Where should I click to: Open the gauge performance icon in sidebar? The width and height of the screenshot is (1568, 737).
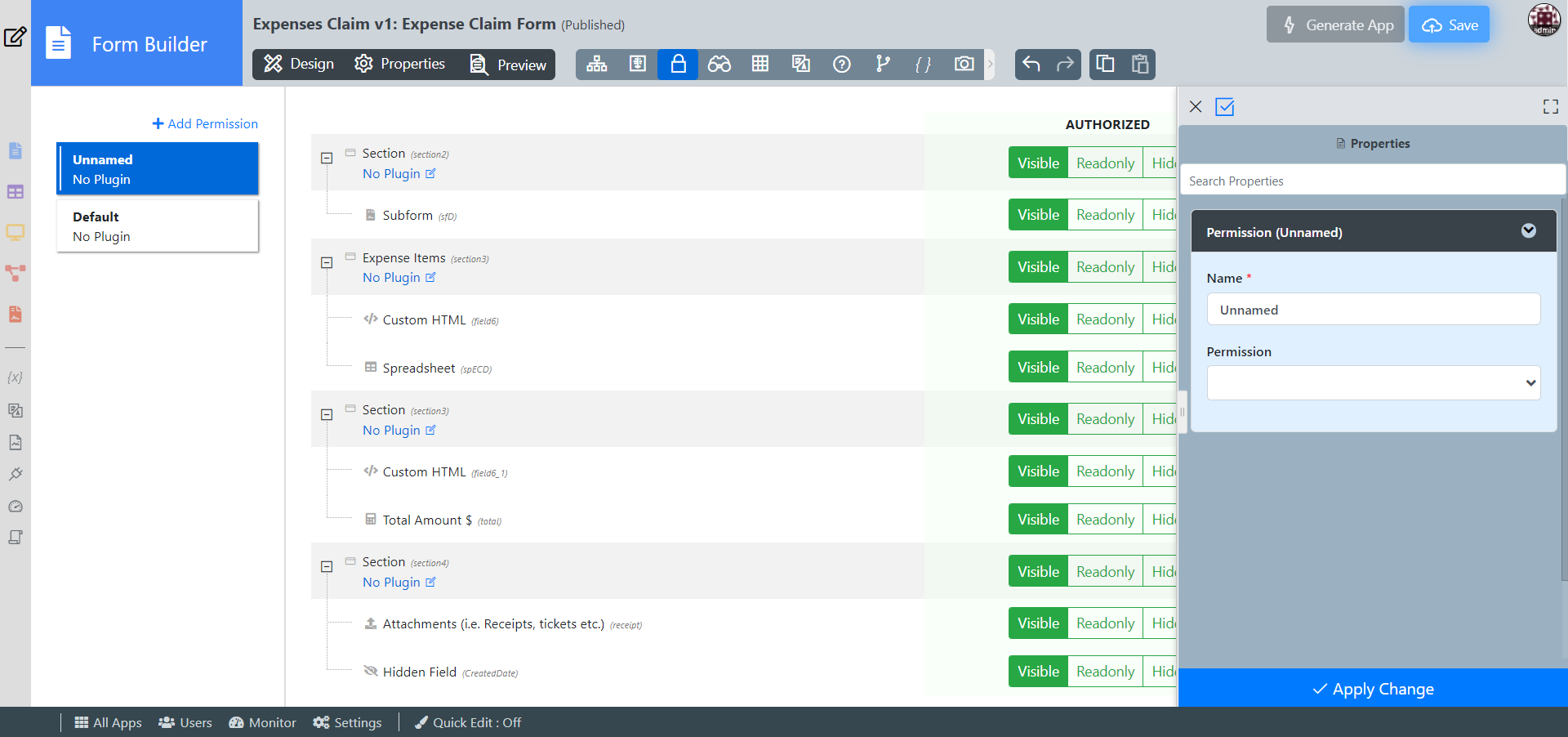point(16,507)
